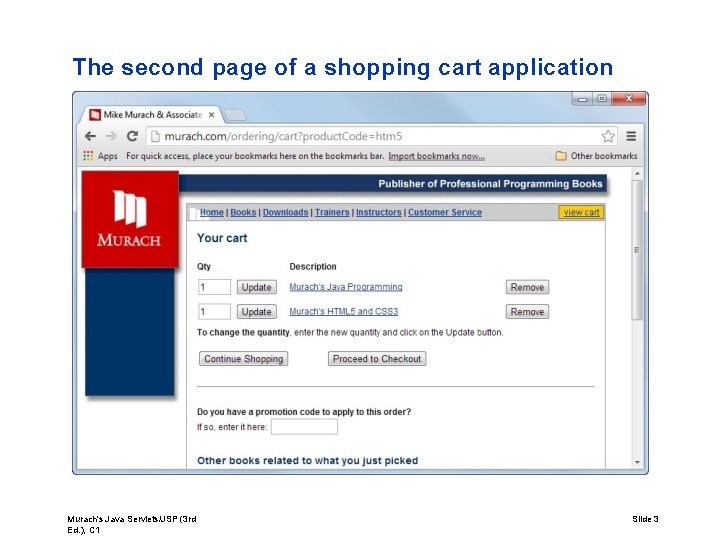
Task: Maximize the browser window
Action: click(602, 99)
